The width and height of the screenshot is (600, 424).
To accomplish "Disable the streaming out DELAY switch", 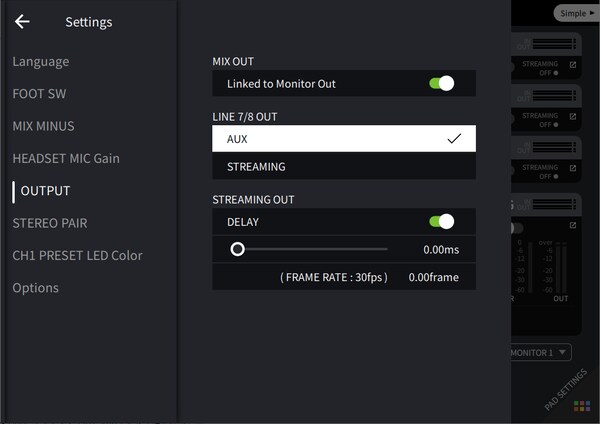I will click(440, 221).
